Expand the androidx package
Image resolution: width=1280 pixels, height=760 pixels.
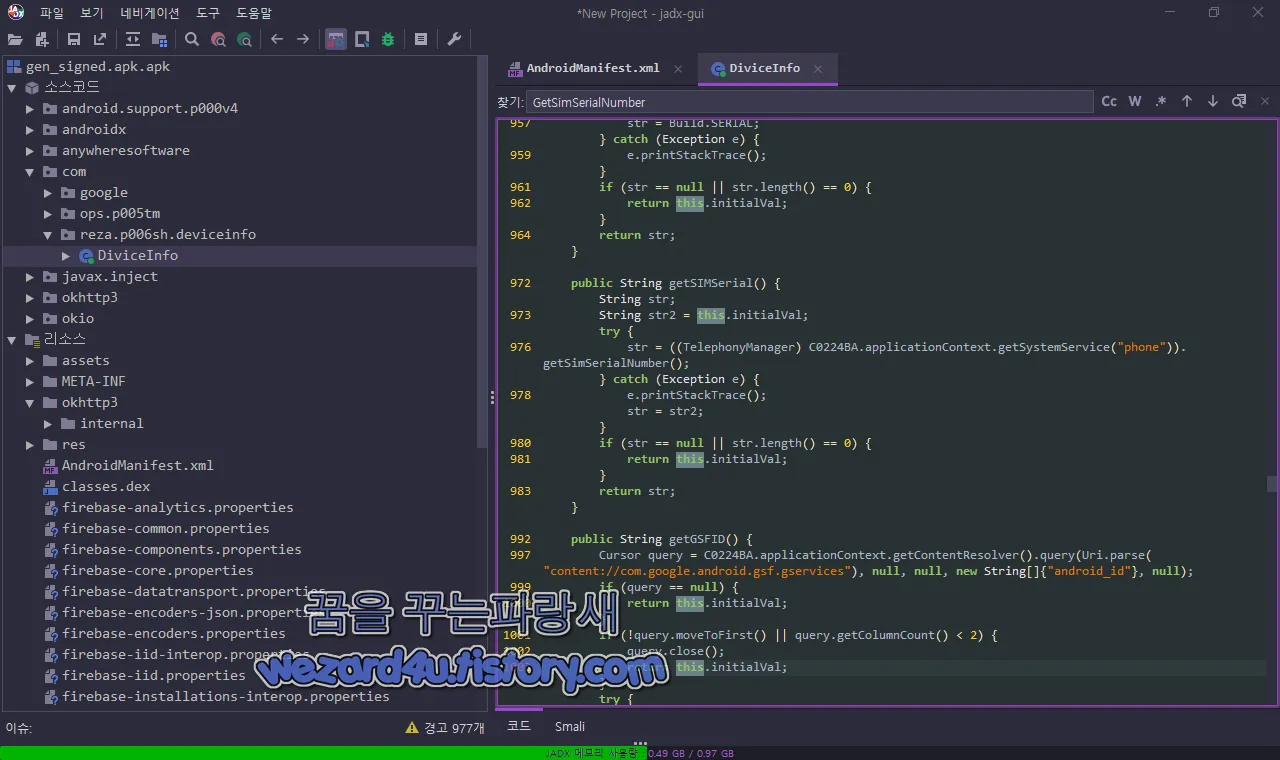click(x=30, y=130)
